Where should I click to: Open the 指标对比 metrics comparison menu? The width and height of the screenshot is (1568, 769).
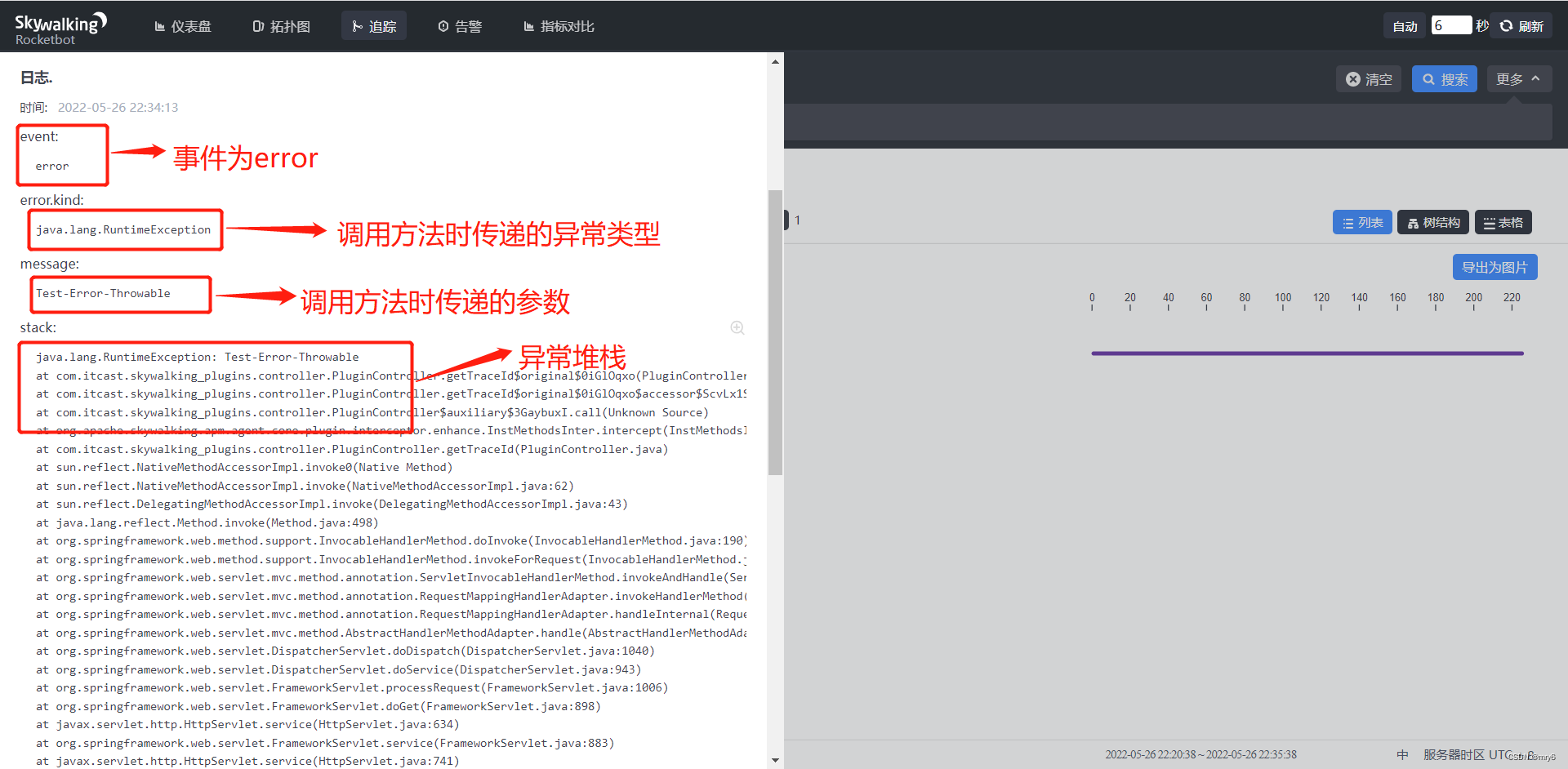[559, 26]
